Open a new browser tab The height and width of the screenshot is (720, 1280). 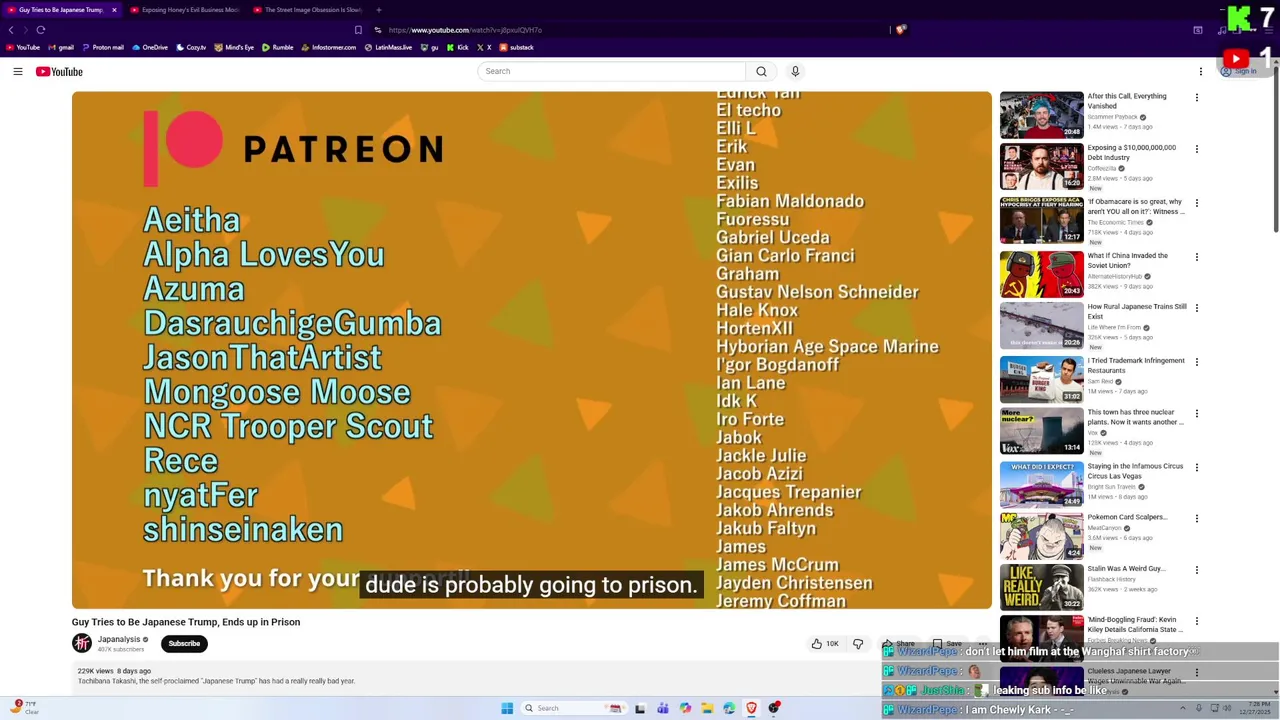378,10
